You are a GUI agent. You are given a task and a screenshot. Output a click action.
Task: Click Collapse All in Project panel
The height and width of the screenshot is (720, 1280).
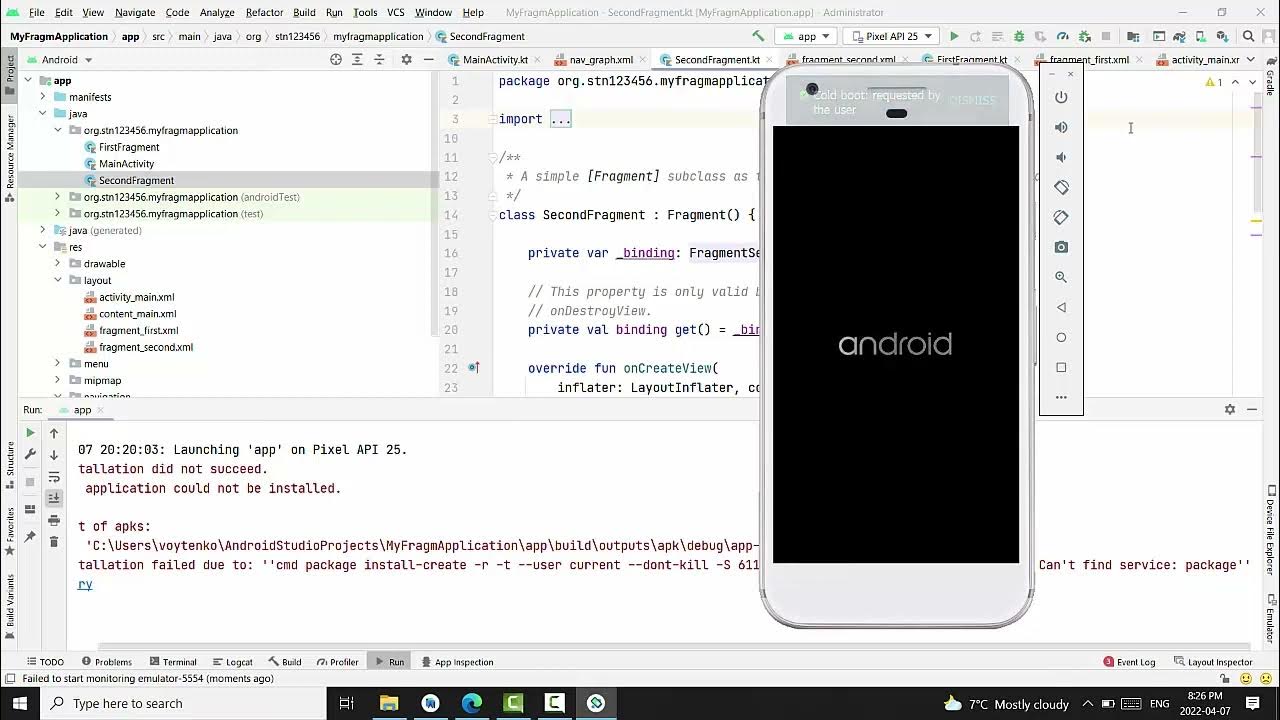tap(379, 59)
